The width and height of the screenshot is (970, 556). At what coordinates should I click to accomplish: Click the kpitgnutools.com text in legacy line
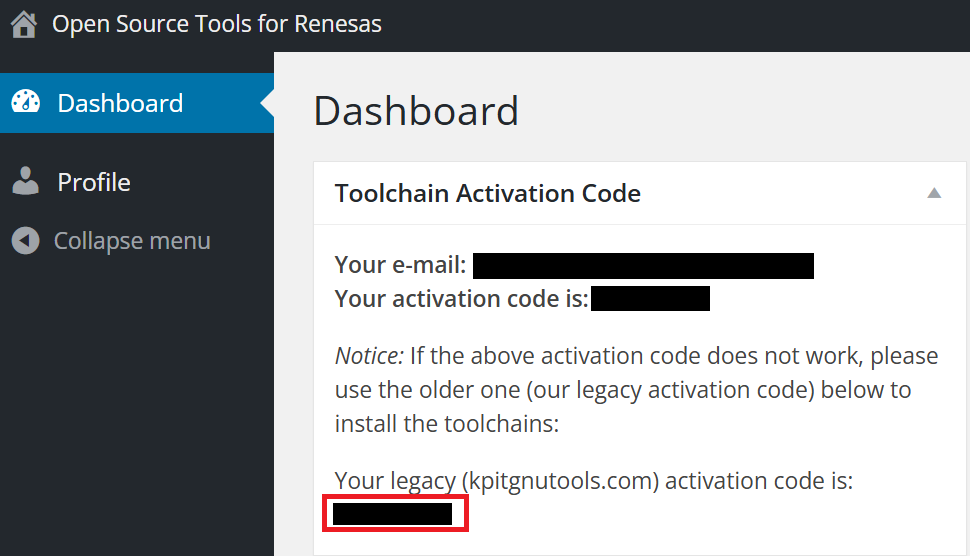click(560, 481)
